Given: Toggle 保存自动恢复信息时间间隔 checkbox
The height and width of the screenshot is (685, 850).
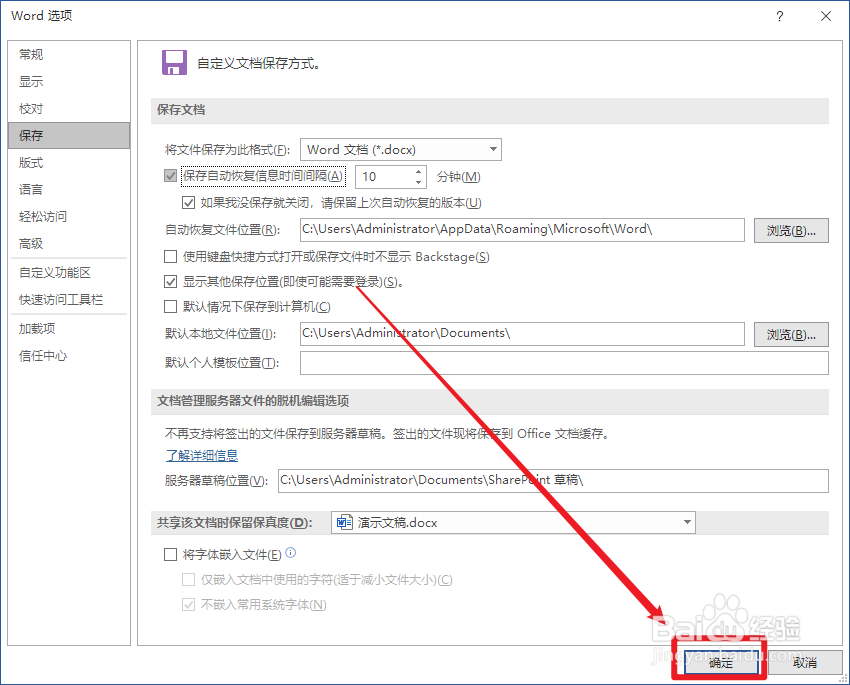Looking at the screenshot, I should click(171, 176).
